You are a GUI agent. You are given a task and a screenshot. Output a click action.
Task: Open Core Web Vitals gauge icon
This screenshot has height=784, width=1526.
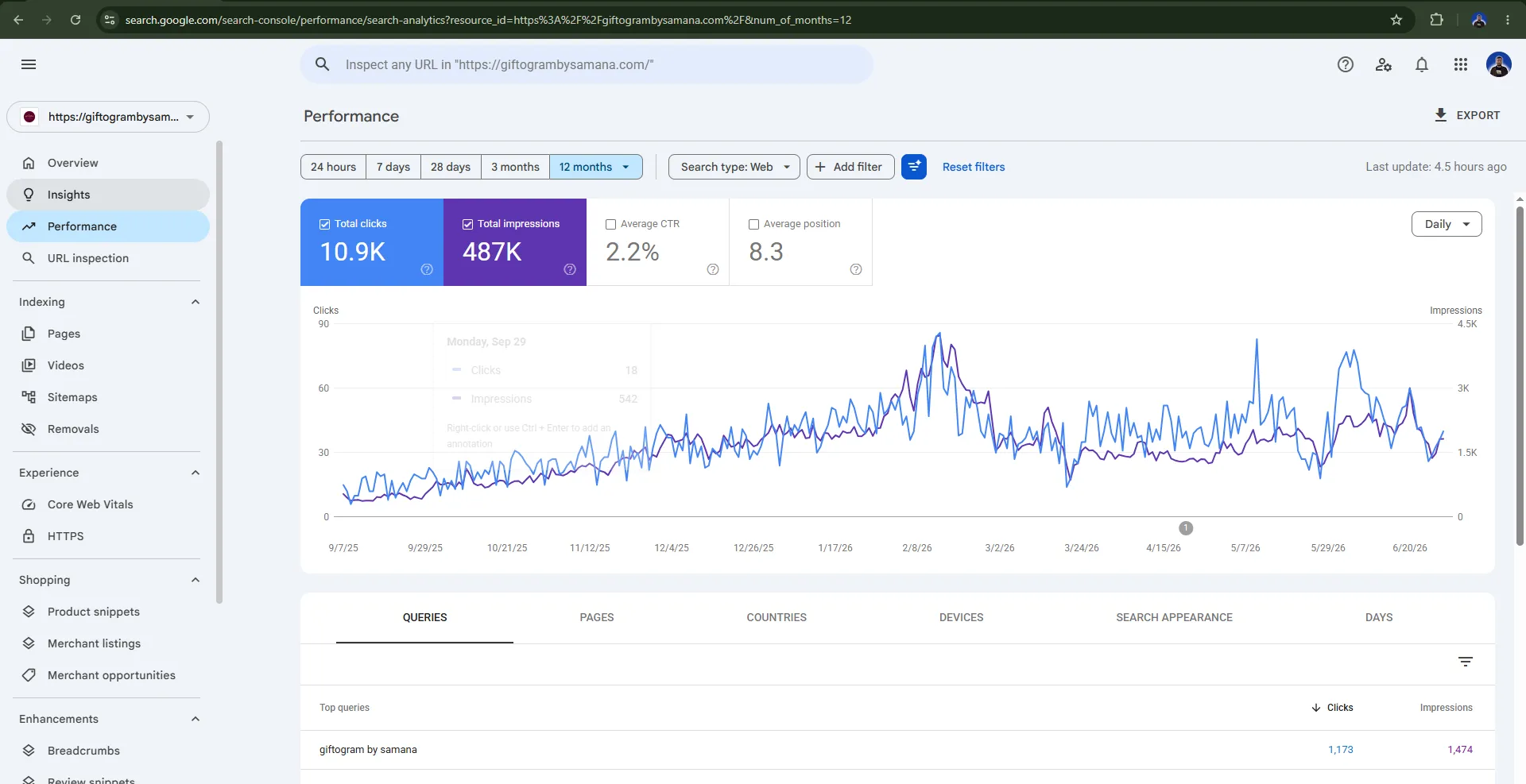click(x=29, y=504)
